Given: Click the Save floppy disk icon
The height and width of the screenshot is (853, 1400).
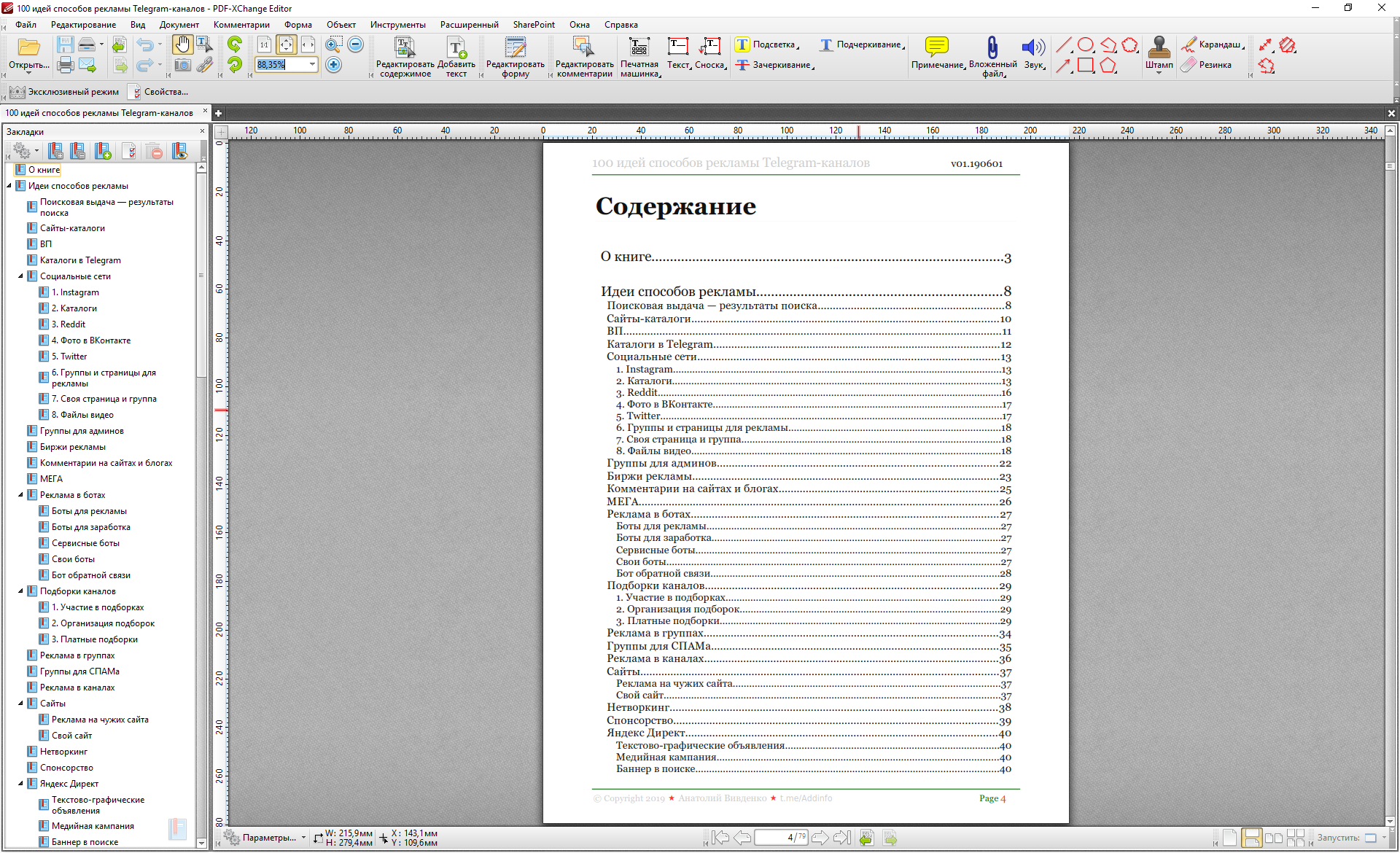Looking at the screenshot, I should click(66, 45).
